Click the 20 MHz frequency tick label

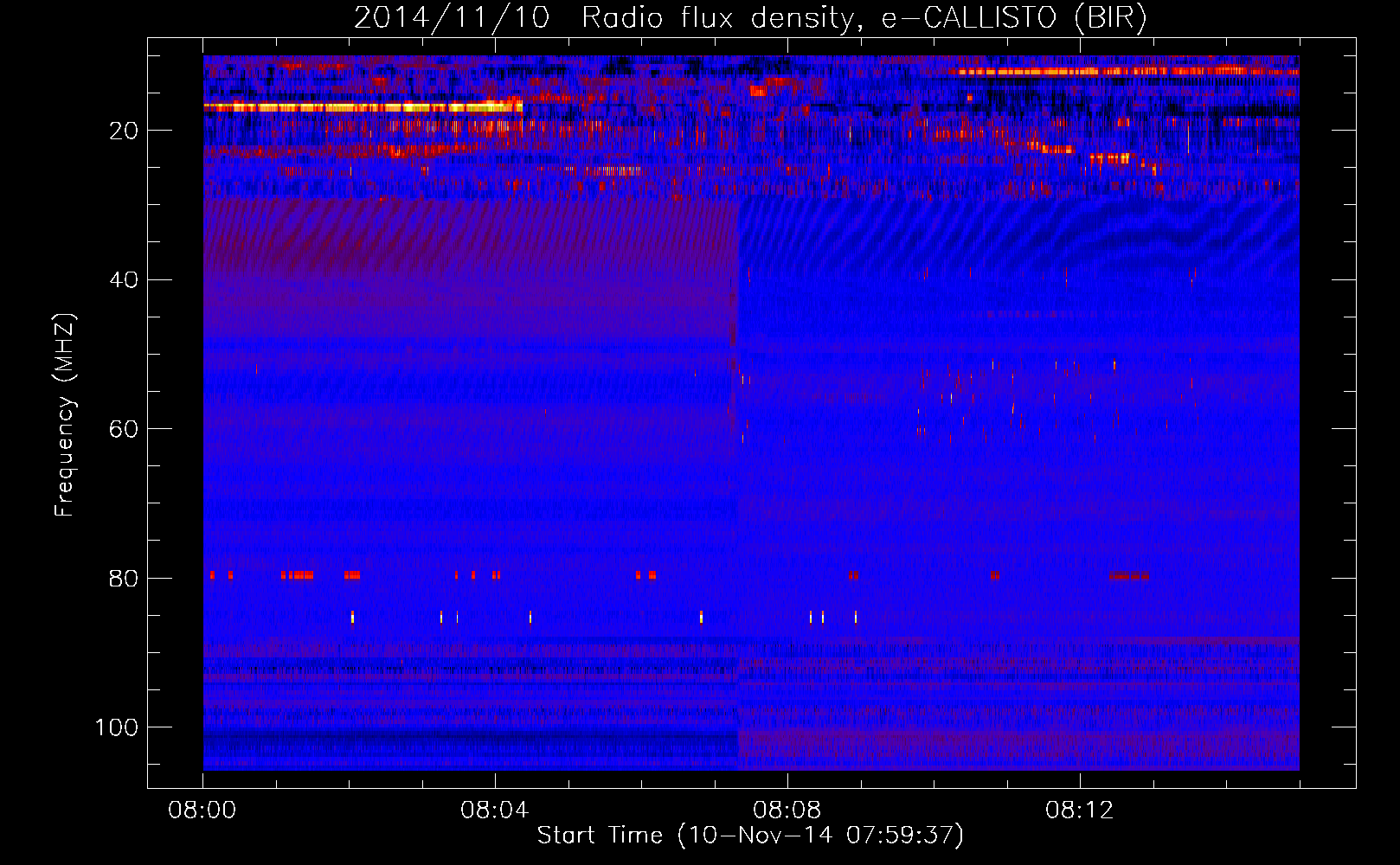124,131
